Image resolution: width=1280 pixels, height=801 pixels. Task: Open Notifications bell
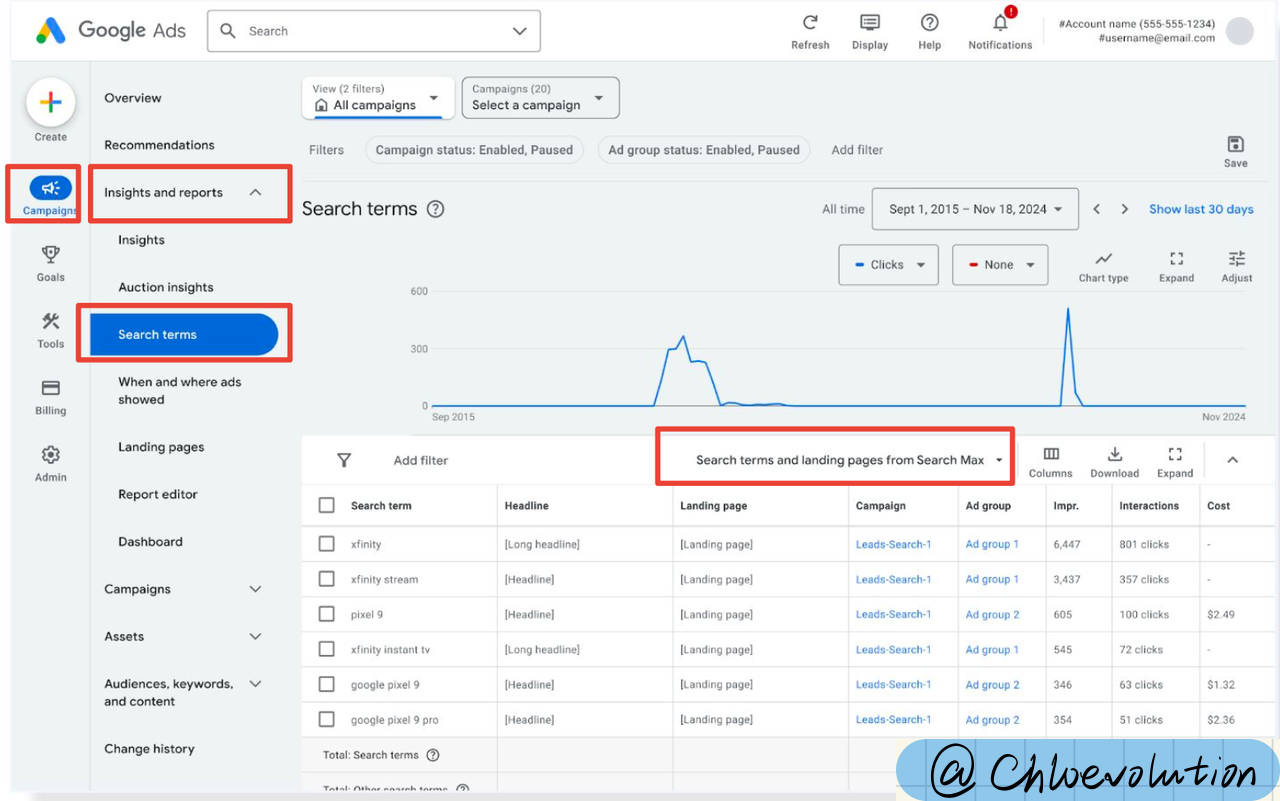pyautogui.click(x=1000, y=22)
